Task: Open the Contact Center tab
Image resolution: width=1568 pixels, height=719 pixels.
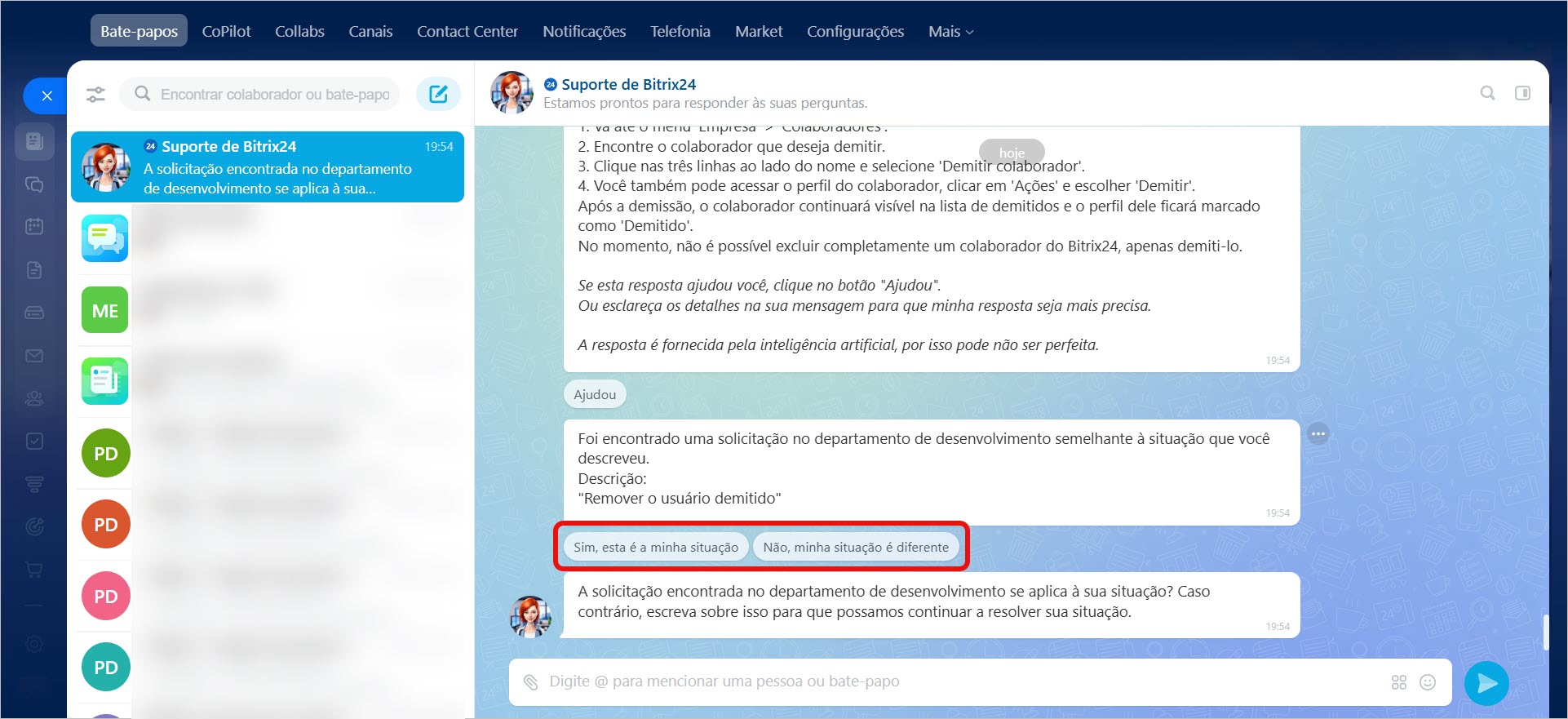Action: [x=467, y=32]
